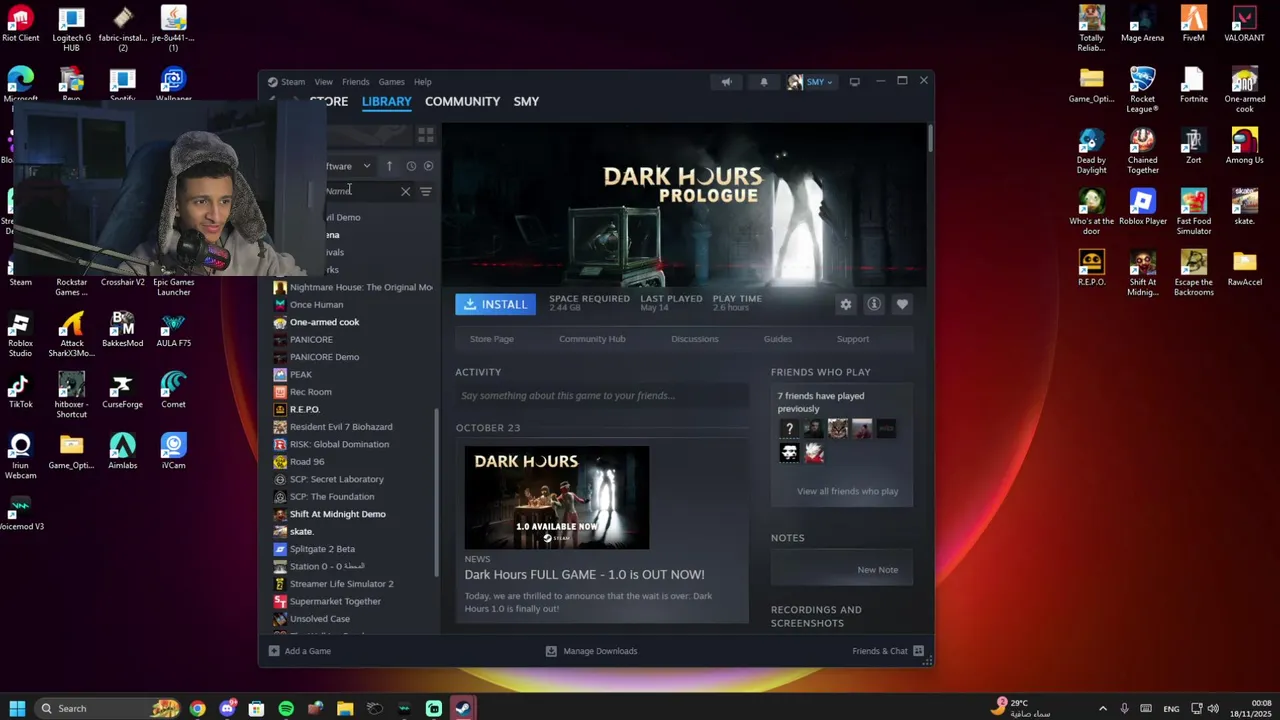Create a New Note
The width and height of the screenshot is (1280, 720).
(877, 570)
